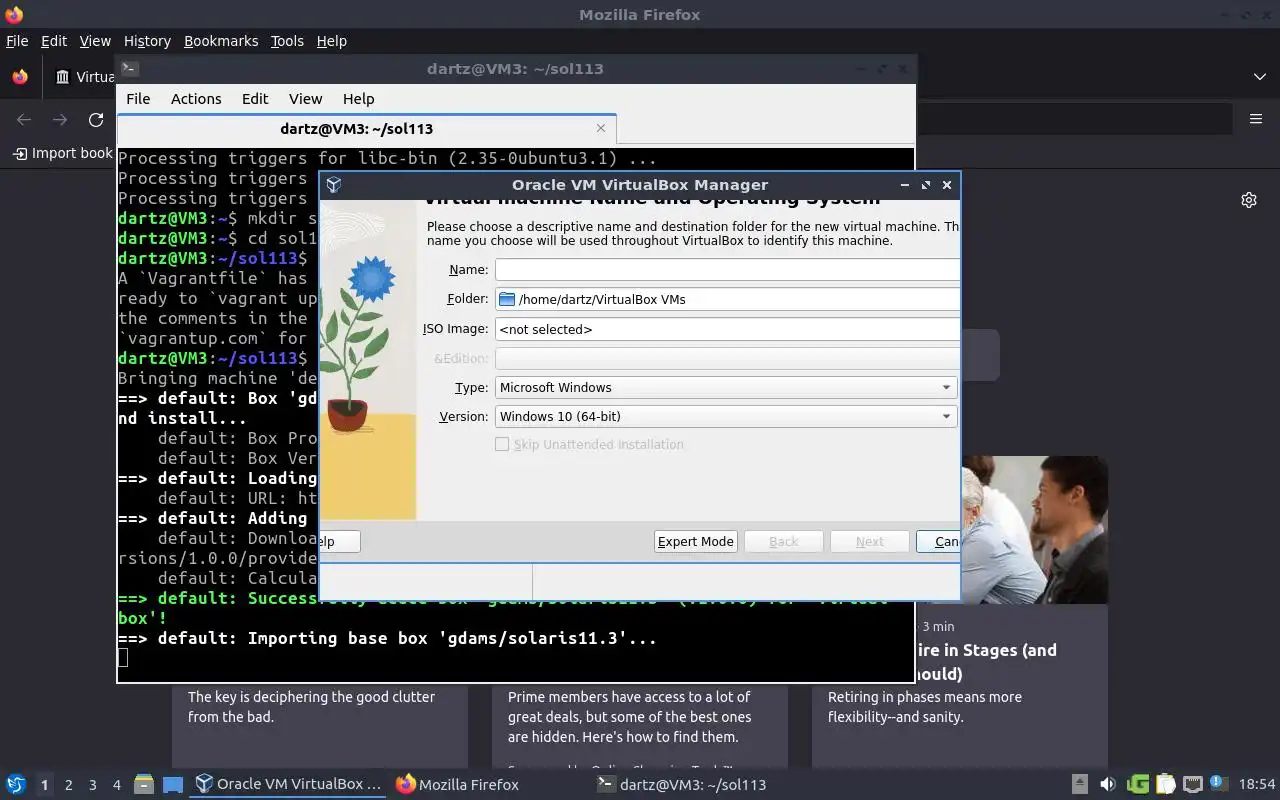
Task: Click the show desktop icon in taskbar
Action: [x=172, y=784]
